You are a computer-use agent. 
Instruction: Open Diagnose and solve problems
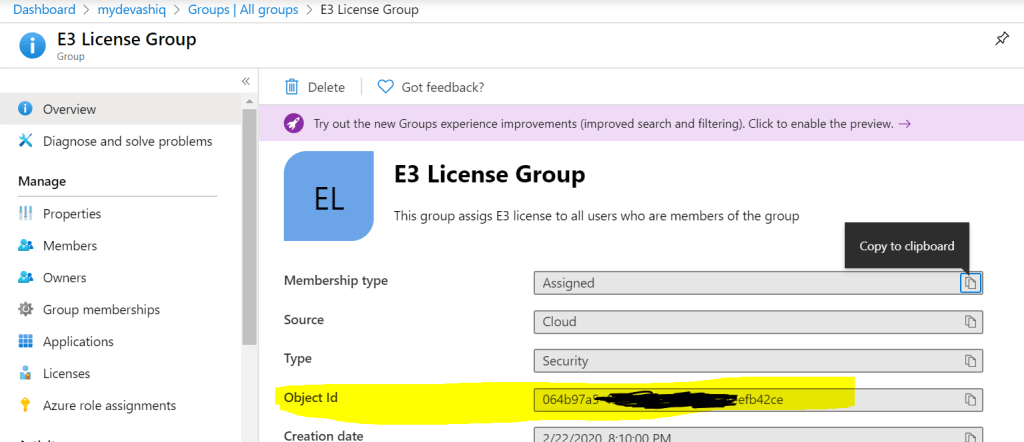[x=127, y=141]
